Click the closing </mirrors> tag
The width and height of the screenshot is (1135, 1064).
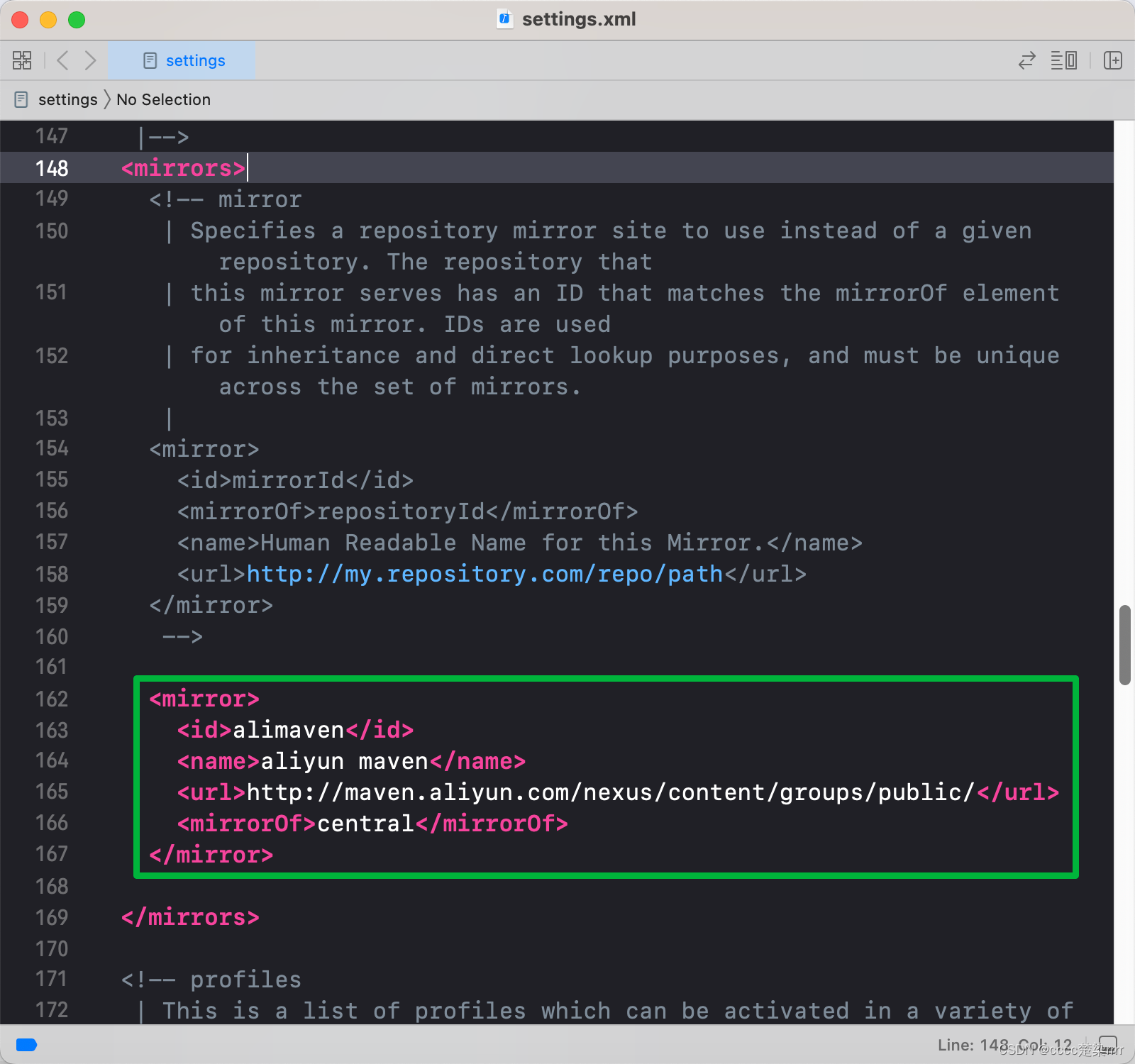click(x=190, y=917)
